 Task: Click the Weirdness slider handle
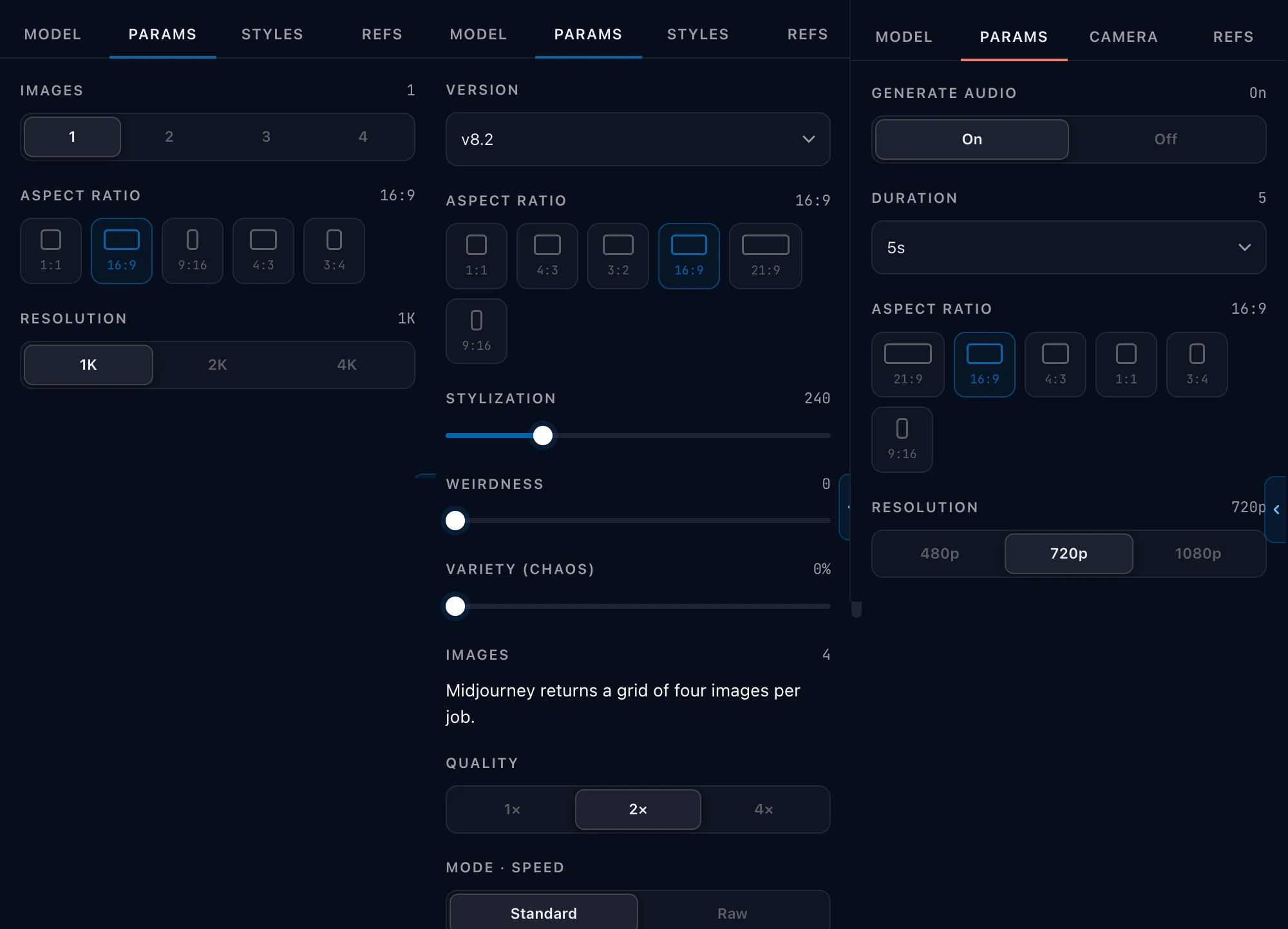pos(455,521)
